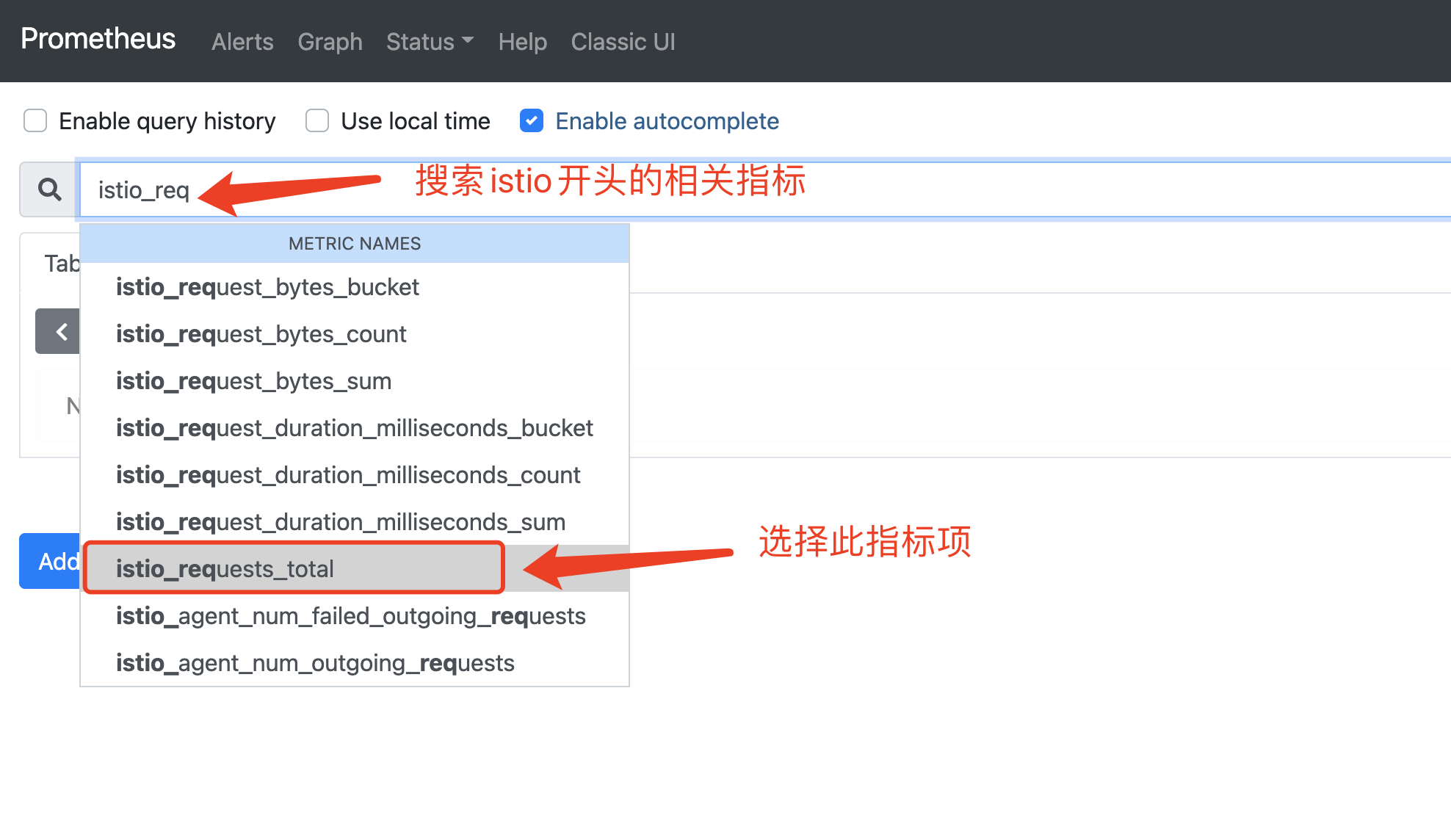Switch to Classic UI
1451x840 pixels.
click(623, 42)
